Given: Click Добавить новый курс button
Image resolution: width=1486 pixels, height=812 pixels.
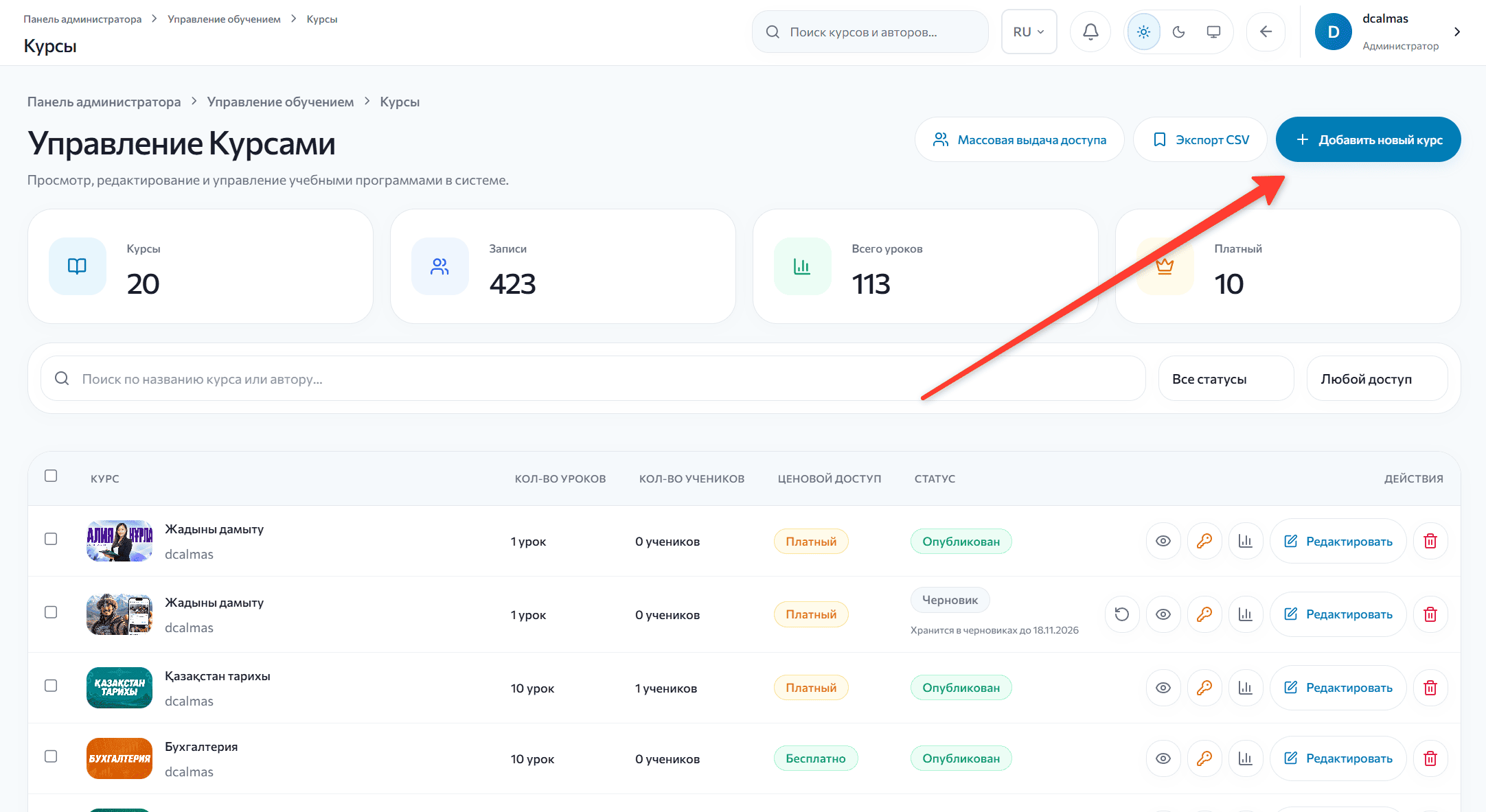Looking at the screenshot, I should pos(1368,139).
